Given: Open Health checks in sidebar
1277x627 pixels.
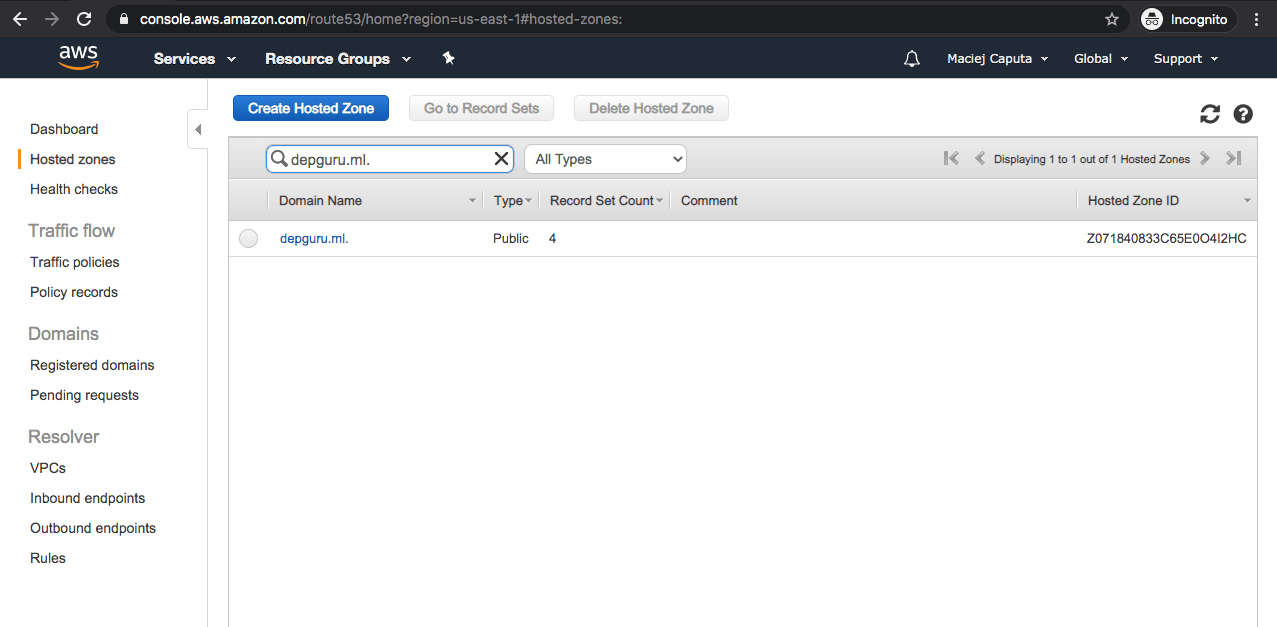Looking at the screenshot, I should pyautogui.click(x=74, y=189).
